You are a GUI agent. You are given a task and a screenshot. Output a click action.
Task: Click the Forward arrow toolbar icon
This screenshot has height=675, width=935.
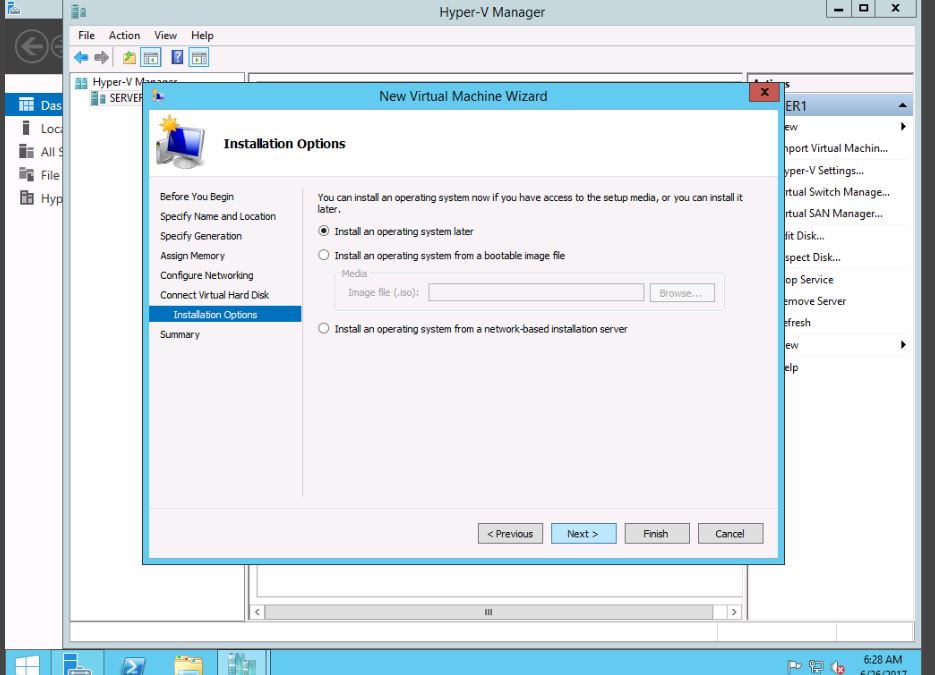click(101, 58)
